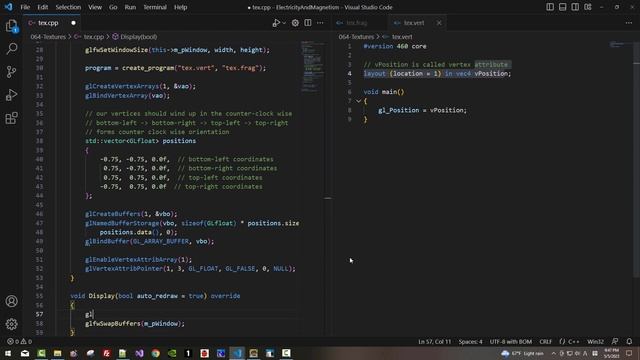Toggle the secondary side bar layout icon
Image resolution: width=640 pixels, height=360 pixels.
point(575,7)
